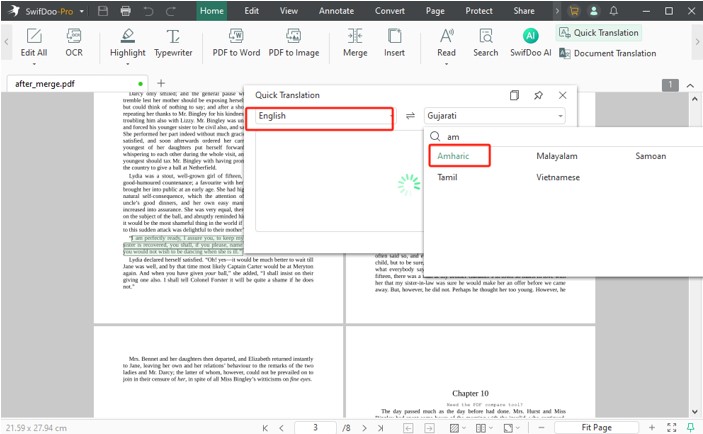This screenshot has width=703, height=434.
Task: Click the Save icon in title bar
Action: coord(103,11)
